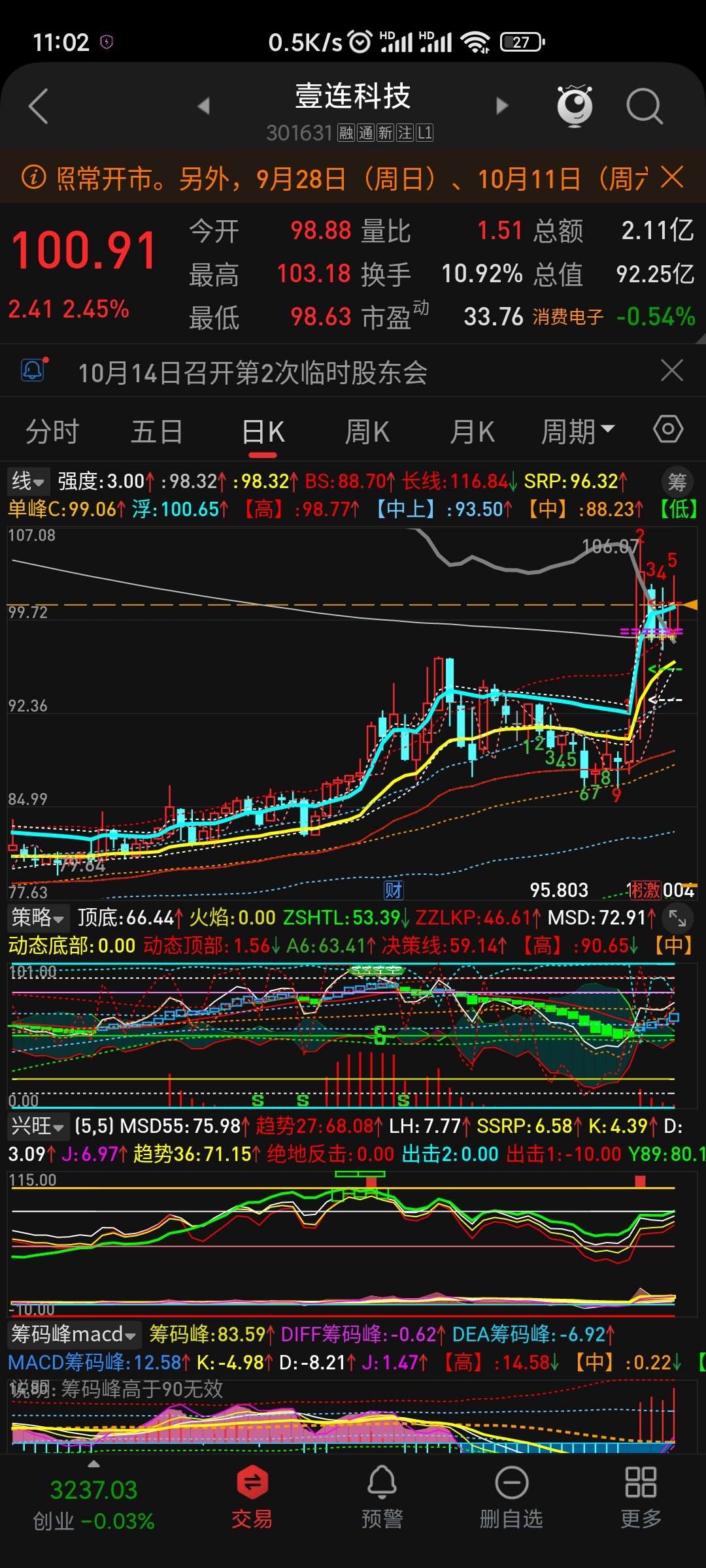Viewport: 706px width, 1568px height.
Task: Tap the 最高 103.18 value
Action: [x=314, y=274]
